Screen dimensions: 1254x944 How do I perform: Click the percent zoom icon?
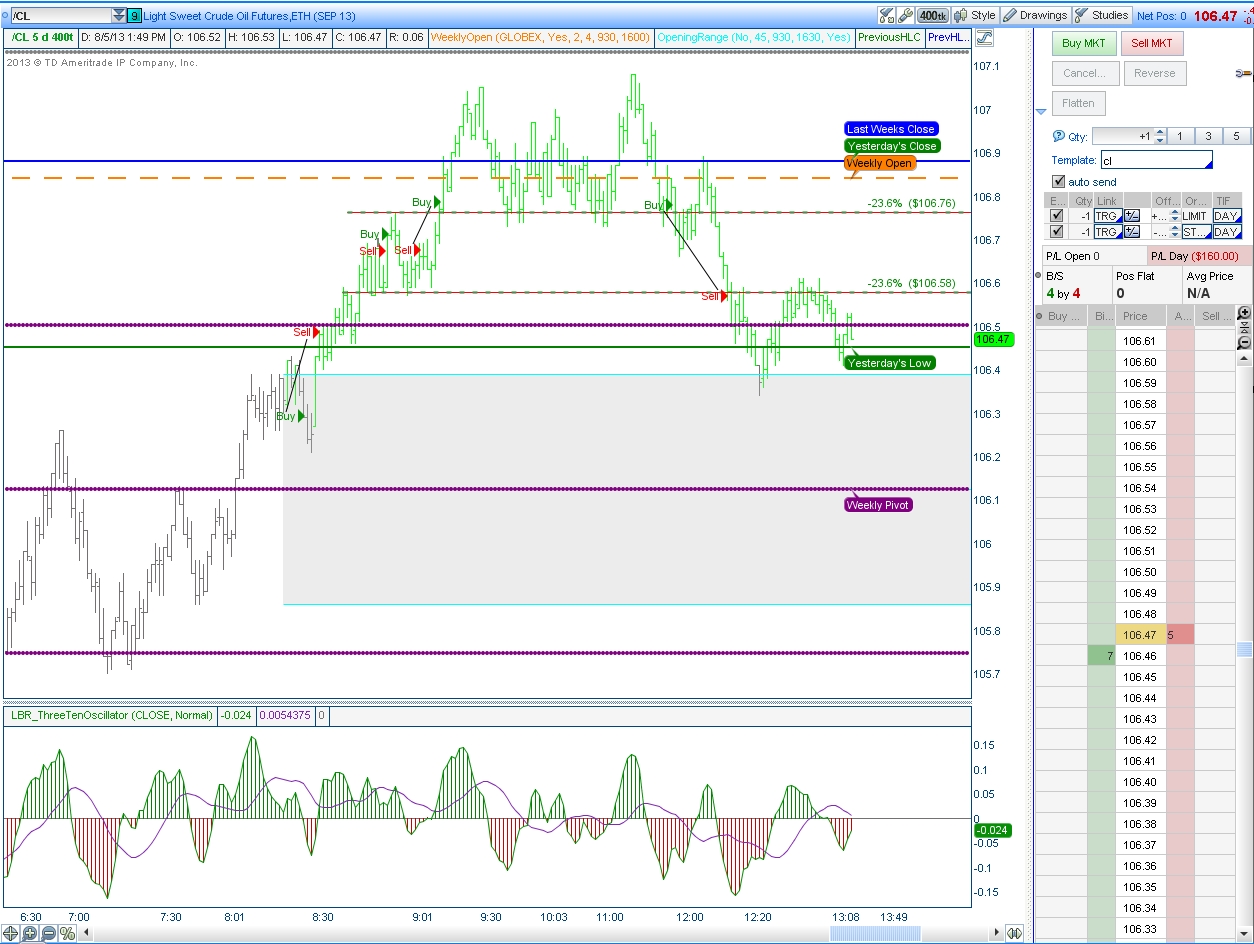click(x=67, y=934)
